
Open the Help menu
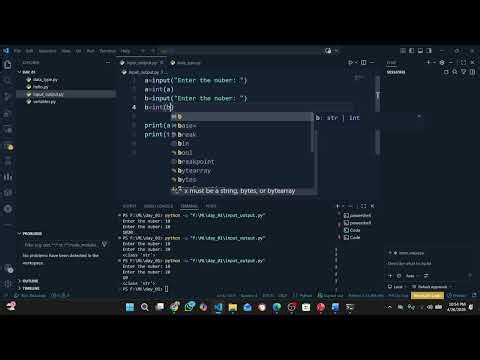click(125, 51)
